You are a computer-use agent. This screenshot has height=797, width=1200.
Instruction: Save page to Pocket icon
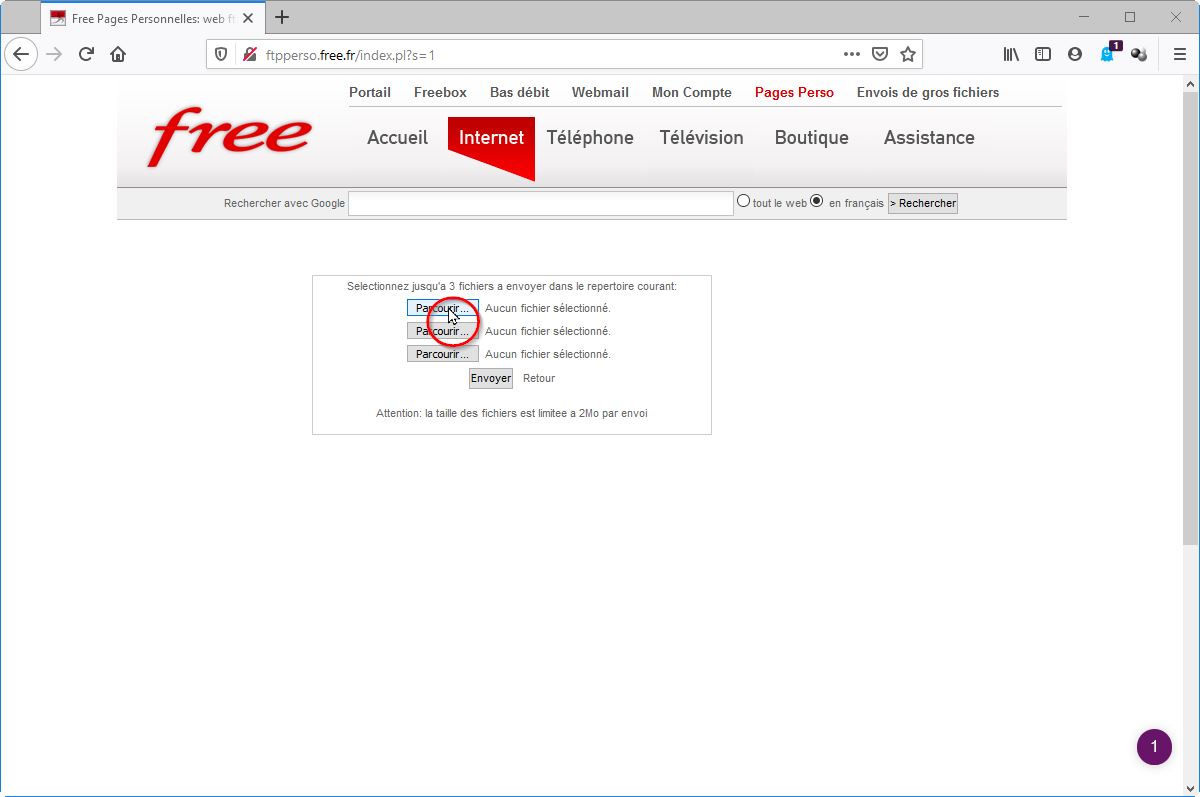point(880,55)
